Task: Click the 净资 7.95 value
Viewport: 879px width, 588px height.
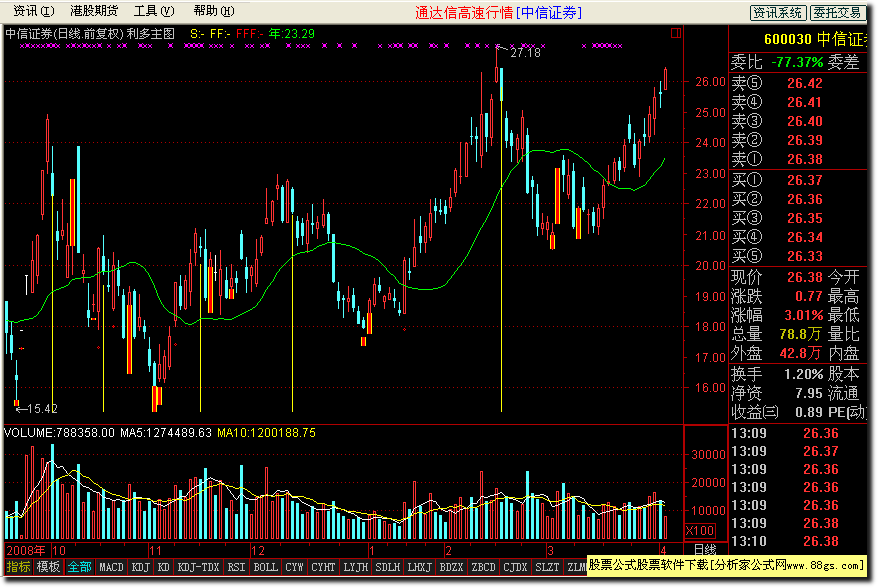Action: pyautogui.click(x=808, y=393)
